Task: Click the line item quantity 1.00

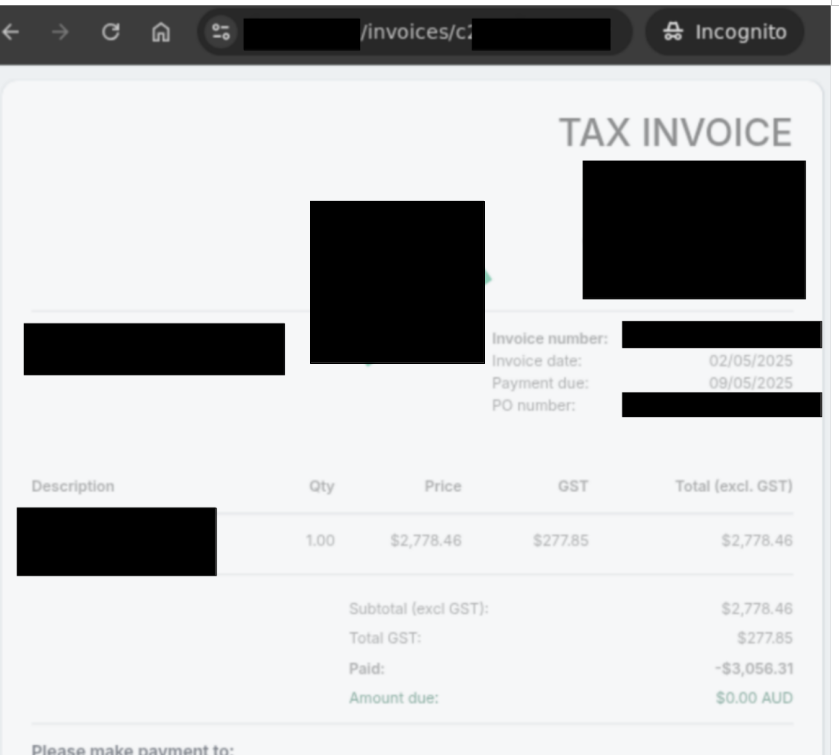Action: (x=320, y=541)
